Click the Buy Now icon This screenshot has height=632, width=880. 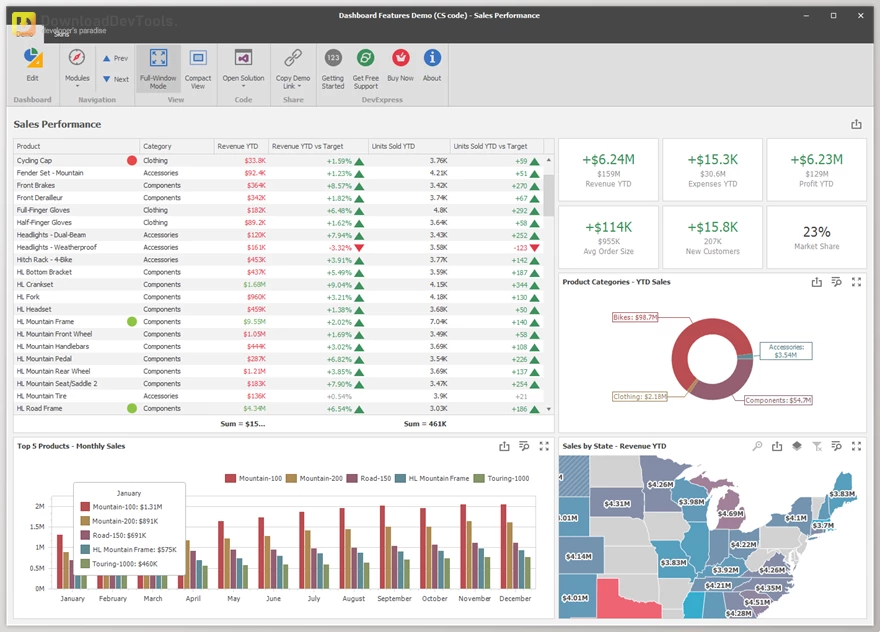coord(400,57)
